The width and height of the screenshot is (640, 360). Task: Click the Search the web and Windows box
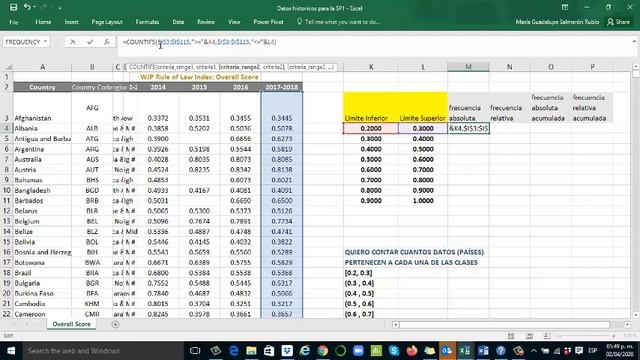pyautogui.click(x=102, y=351)
